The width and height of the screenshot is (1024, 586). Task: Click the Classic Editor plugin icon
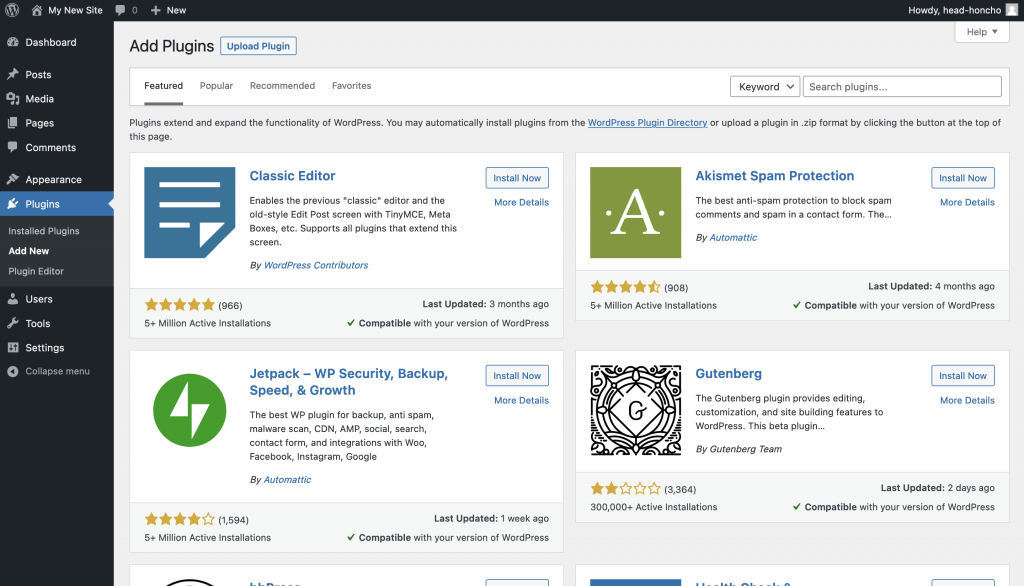point(189,213)
